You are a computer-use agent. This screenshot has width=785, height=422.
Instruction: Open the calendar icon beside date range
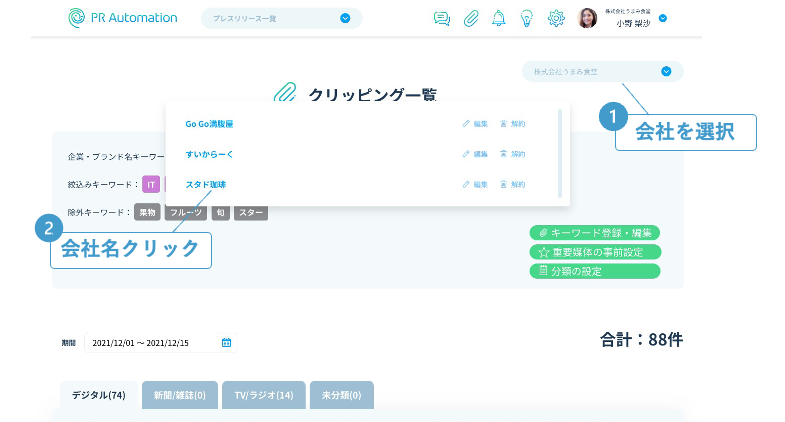click(x=226, y=343)
